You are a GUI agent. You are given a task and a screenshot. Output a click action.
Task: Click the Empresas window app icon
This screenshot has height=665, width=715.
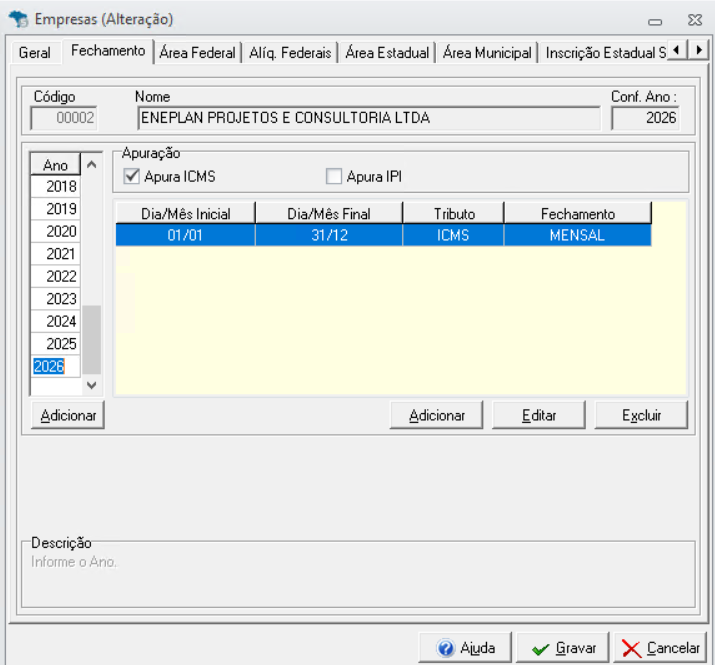coord(19,20)
